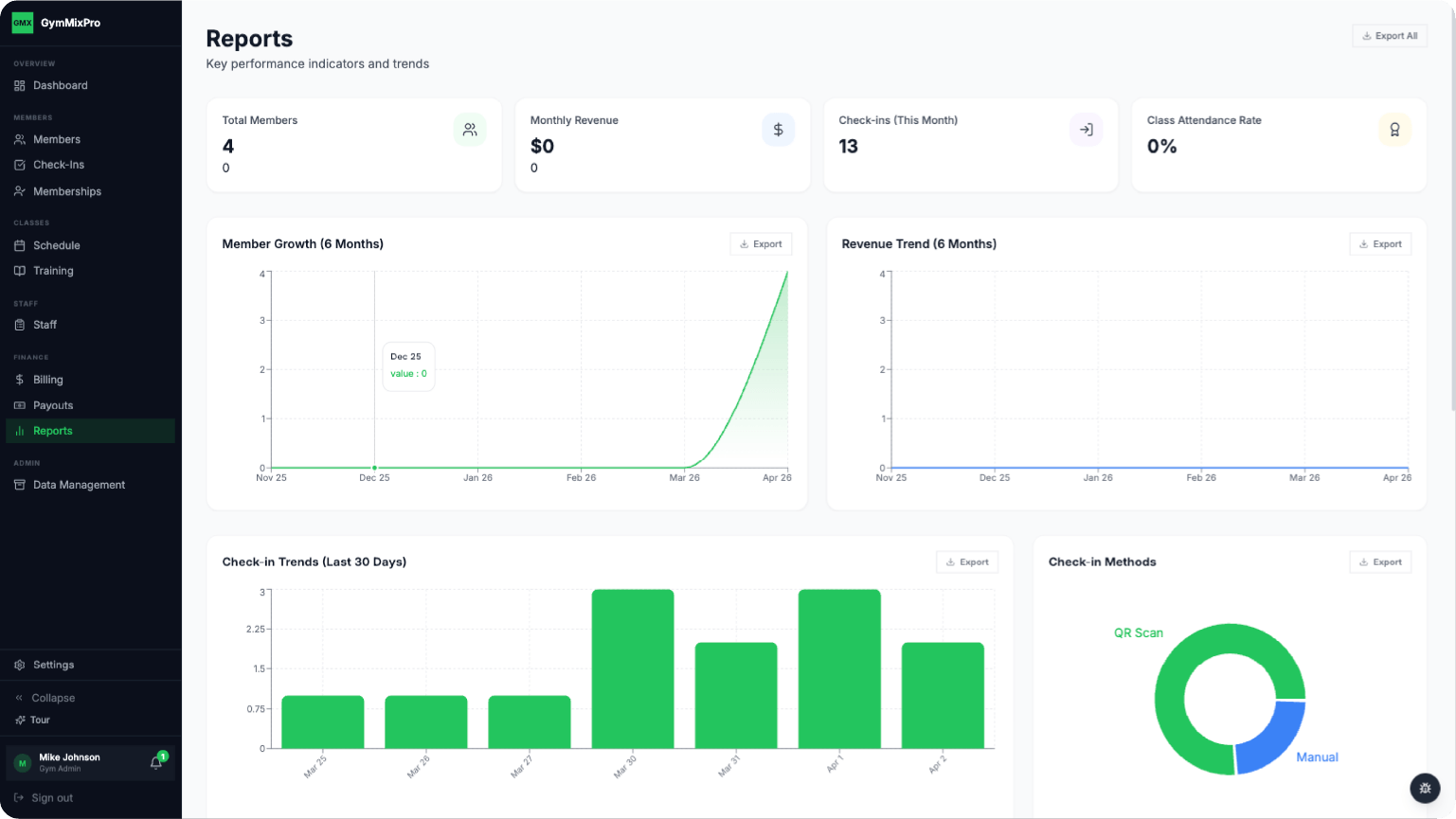Image resolution: width=1456 pixels, height=819 pixels.
Task: Switch to the Reports section
Action: [x=52, y=431]
